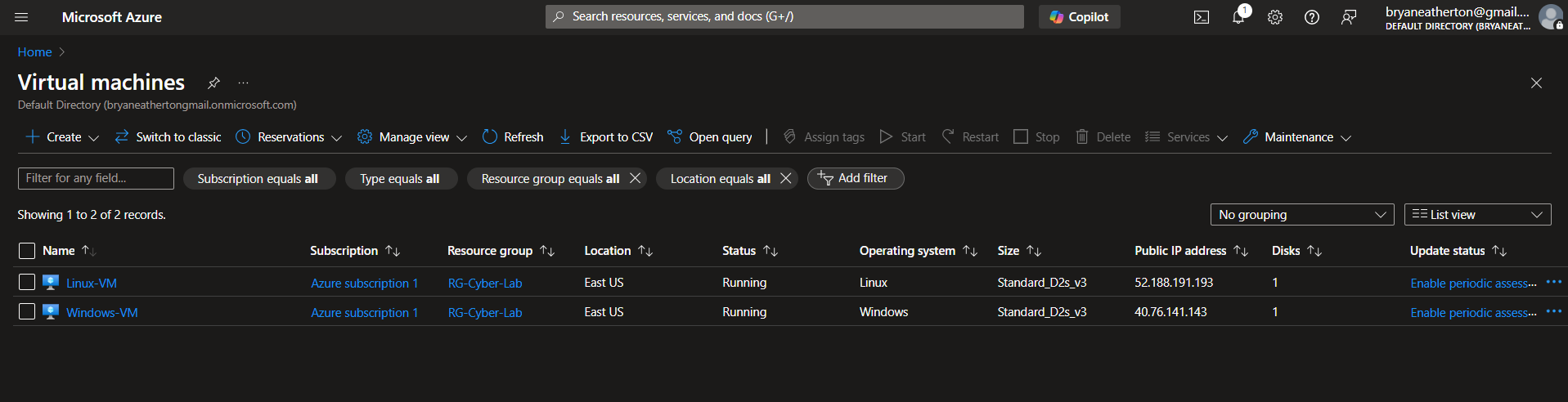
Task: Focus the Filter for any field box
Action: [x=96, y=178]
